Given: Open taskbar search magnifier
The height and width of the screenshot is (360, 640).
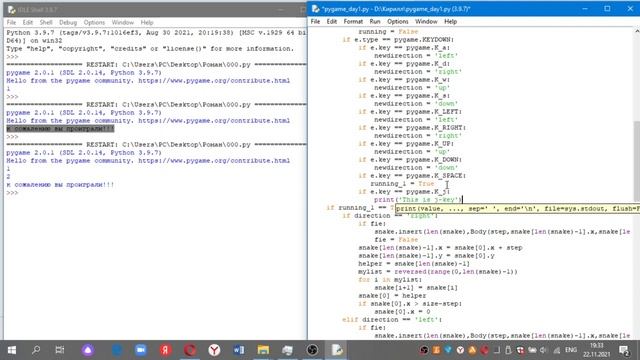Looking at the screenshot, I should (x=36, y=350).
